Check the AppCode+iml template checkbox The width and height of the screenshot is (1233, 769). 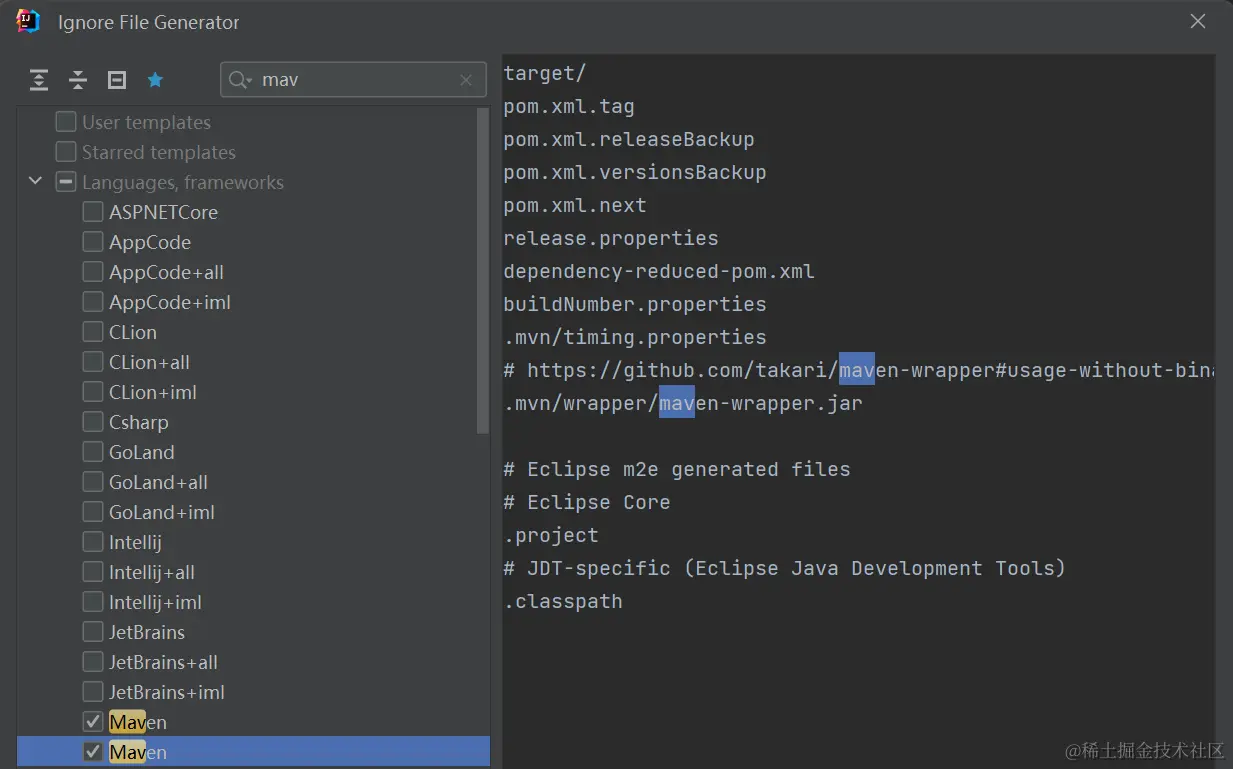(x=93, y=302)
